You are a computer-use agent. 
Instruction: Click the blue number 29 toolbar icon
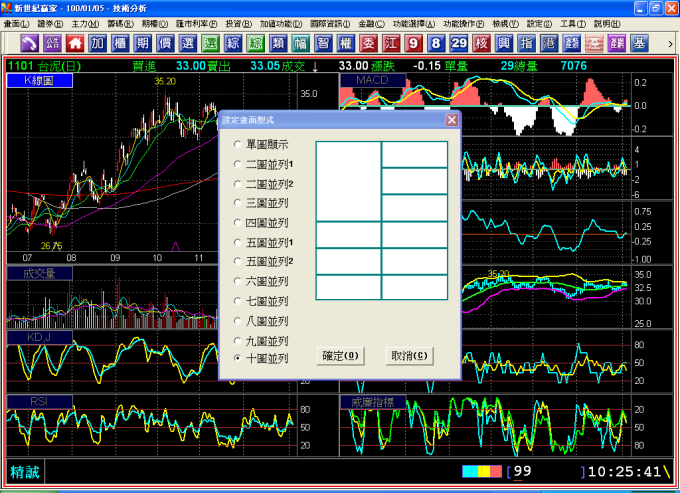click(458, 43)
